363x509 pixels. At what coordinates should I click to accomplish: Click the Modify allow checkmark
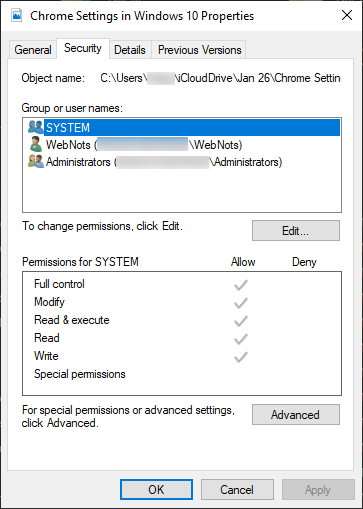click(241, 303)
